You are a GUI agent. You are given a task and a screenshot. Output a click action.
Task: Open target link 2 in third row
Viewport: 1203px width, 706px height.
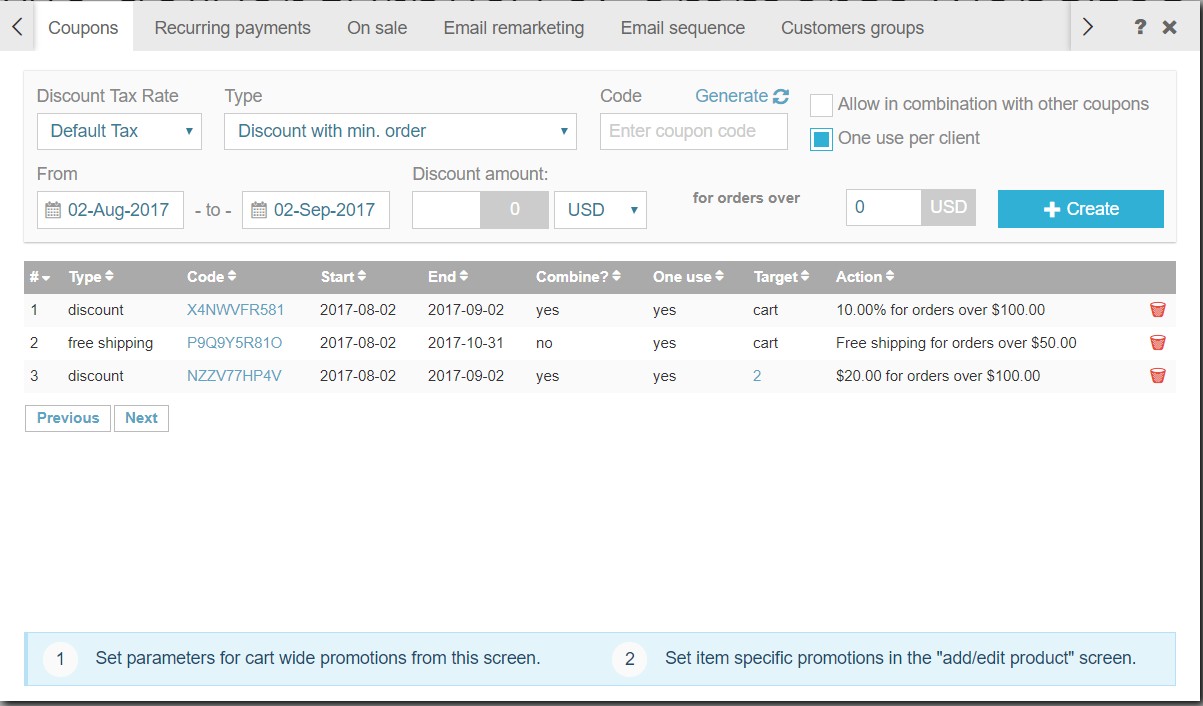pyautogui.click(x=757, y=376)
